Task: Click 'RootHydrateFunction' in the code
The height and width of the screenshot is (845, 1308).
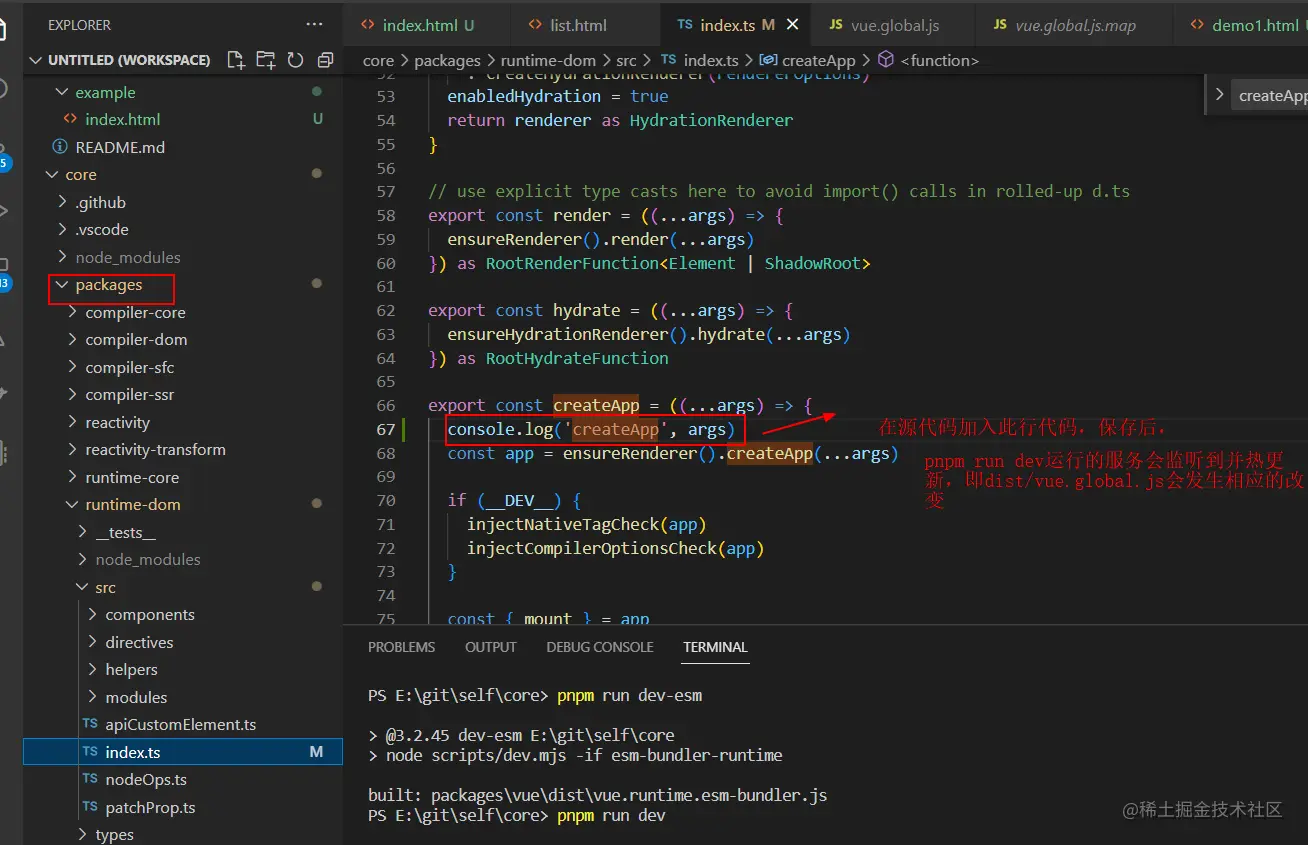Action: [577, 358]
